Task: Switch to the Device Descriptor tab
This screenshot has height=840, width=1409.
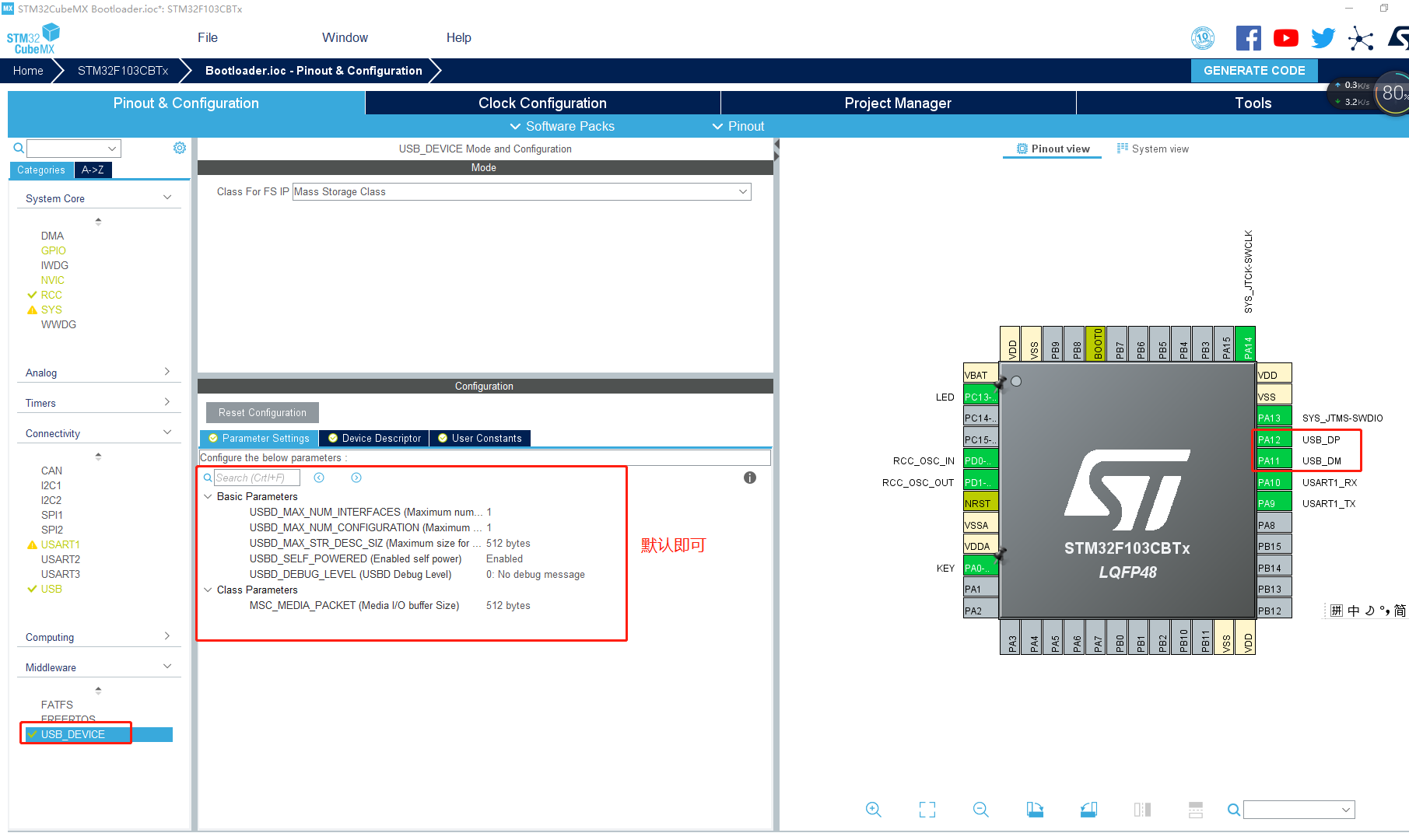Action: pyautogui.click(x=375, y=438)
